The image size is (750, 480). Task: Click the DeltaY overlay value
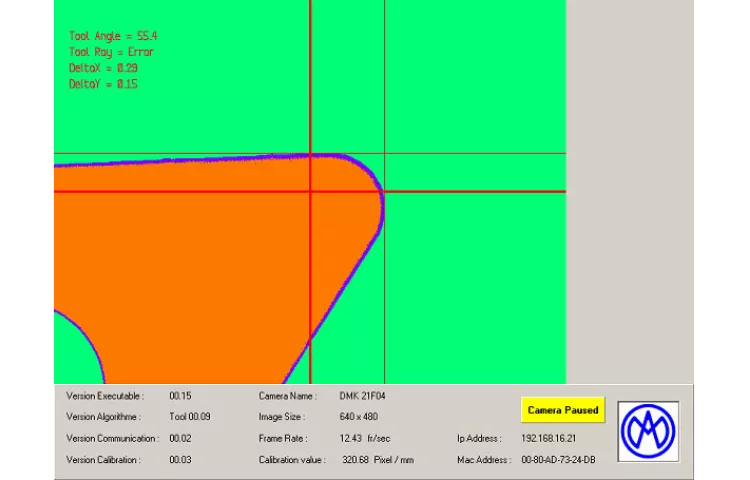click(103, 84)
